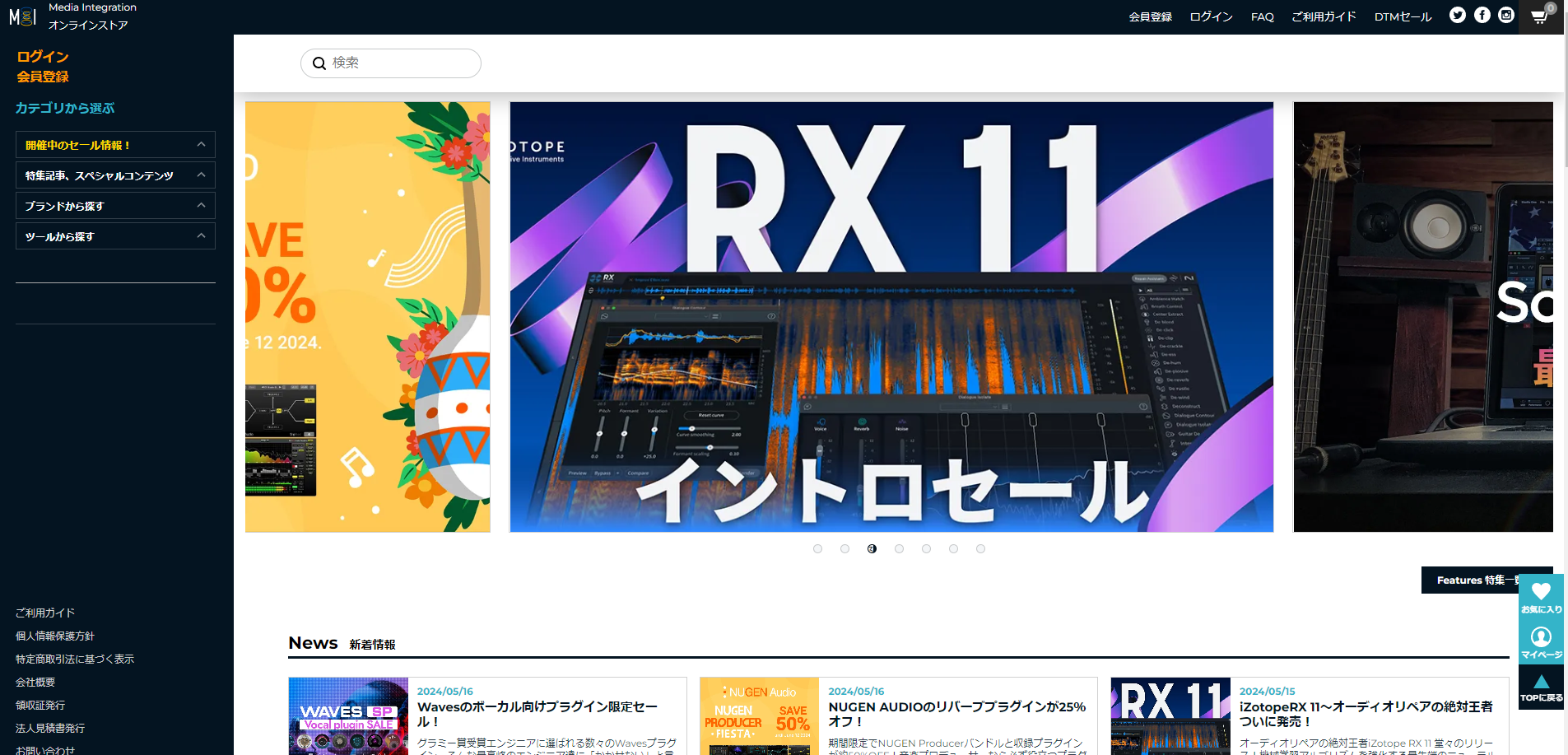Expand the ツールから探す section

click(115, 236)
